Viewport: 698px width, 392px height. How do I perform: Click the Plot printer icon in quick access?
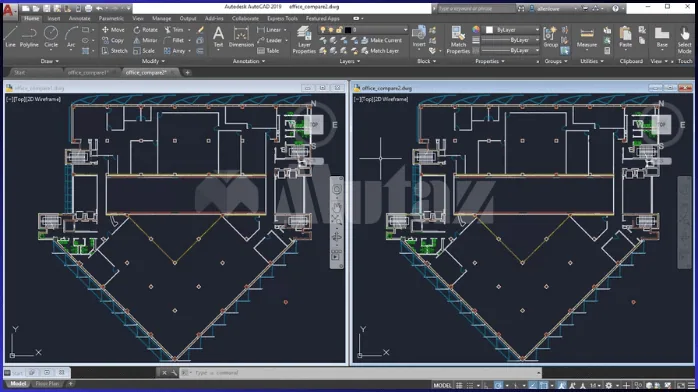click(89, 8)
